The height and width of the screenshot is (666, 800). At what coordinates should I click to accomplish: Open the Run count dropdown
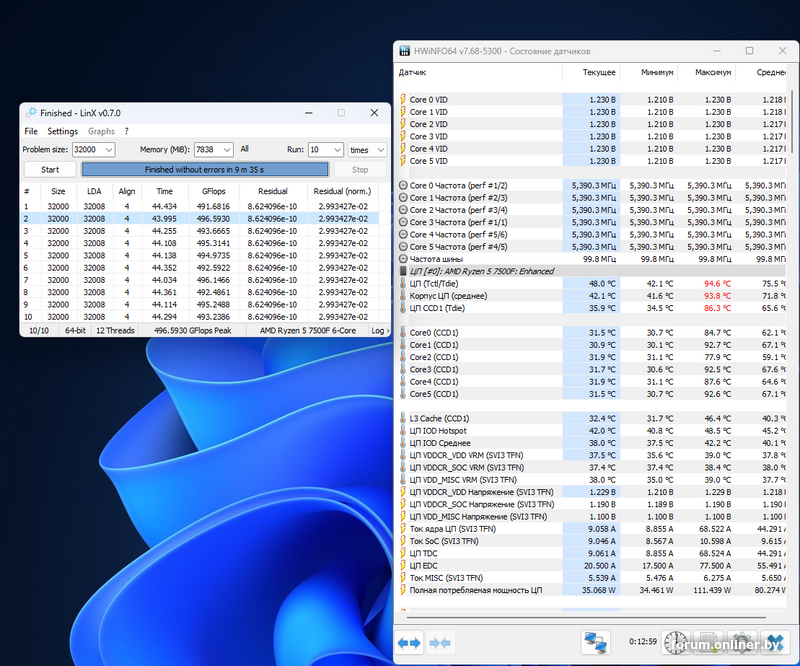[x=338, y=150]
